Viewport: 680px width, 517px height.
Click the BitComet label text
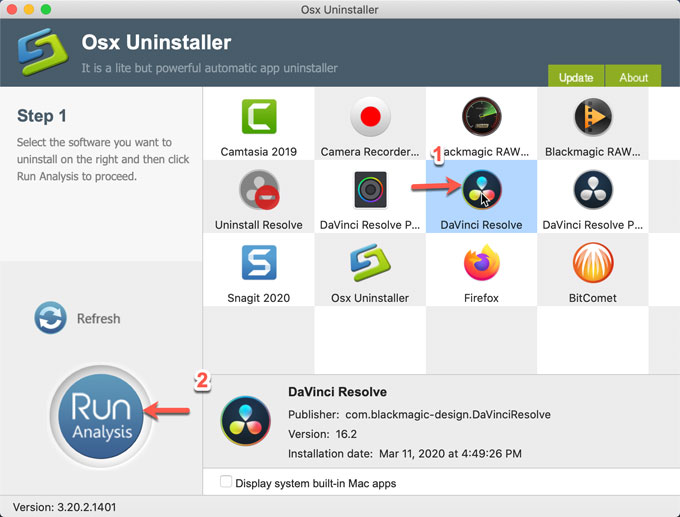click(592, 298)
